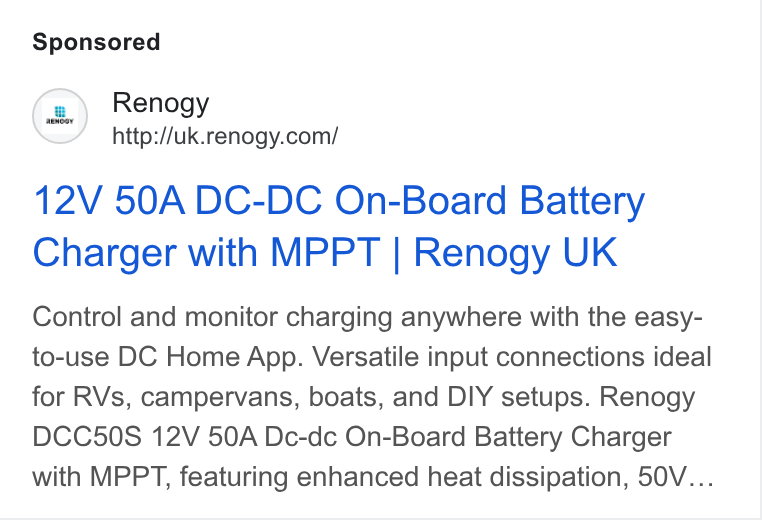Click 'Control and monitor charging' description line
762x520 pixels.
click(212, 318)
